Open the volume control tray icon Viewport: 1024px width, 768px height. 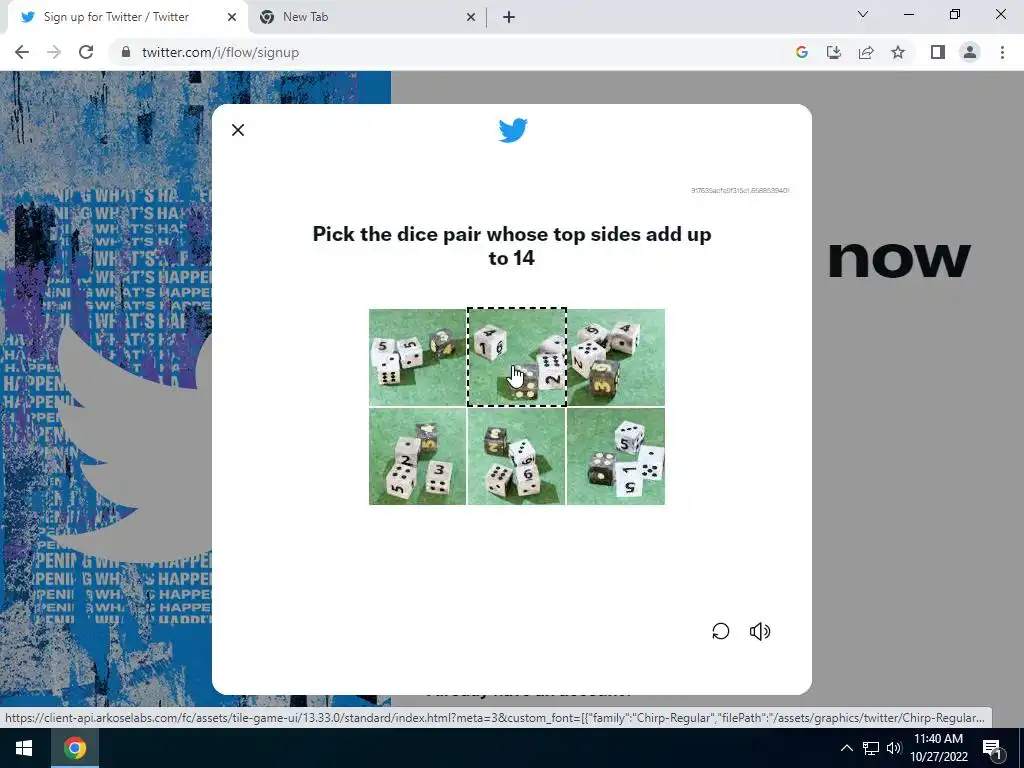coord(894,748)
